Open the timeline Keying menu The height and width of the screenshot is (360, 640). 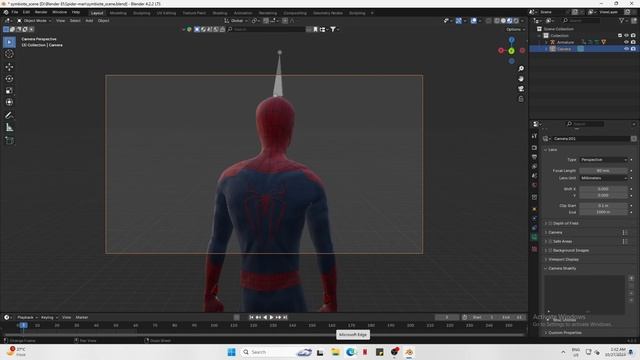pyautogui.click(x=49, y=317)
